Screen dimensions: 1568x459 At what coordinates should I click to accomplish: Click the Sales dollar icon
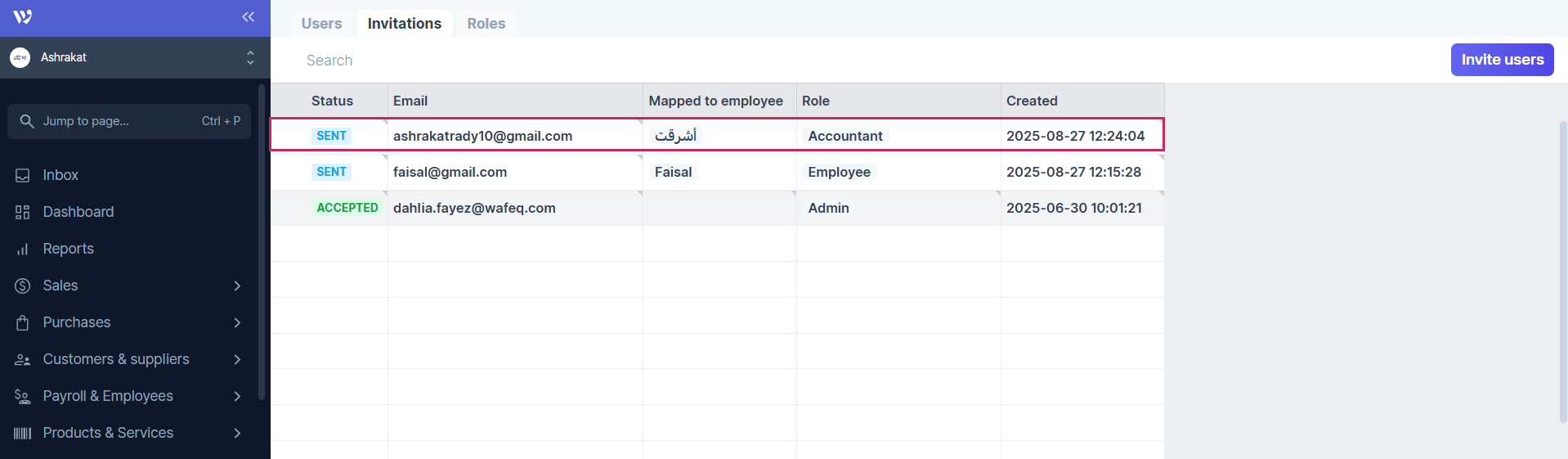click(x=23, y=286)
